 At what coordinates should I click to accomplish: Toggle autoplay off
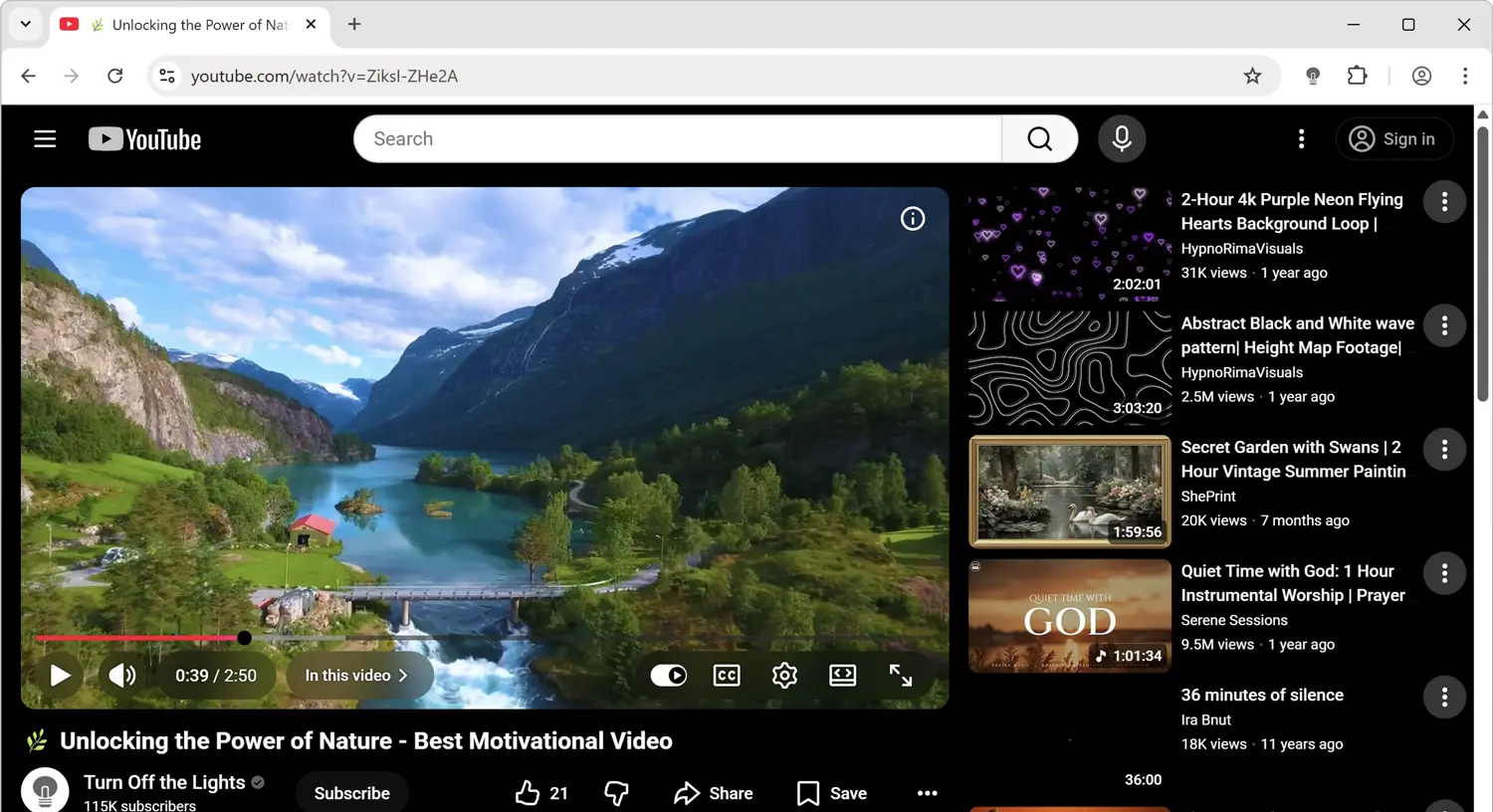pyautogui.click(x=668, y=675)
